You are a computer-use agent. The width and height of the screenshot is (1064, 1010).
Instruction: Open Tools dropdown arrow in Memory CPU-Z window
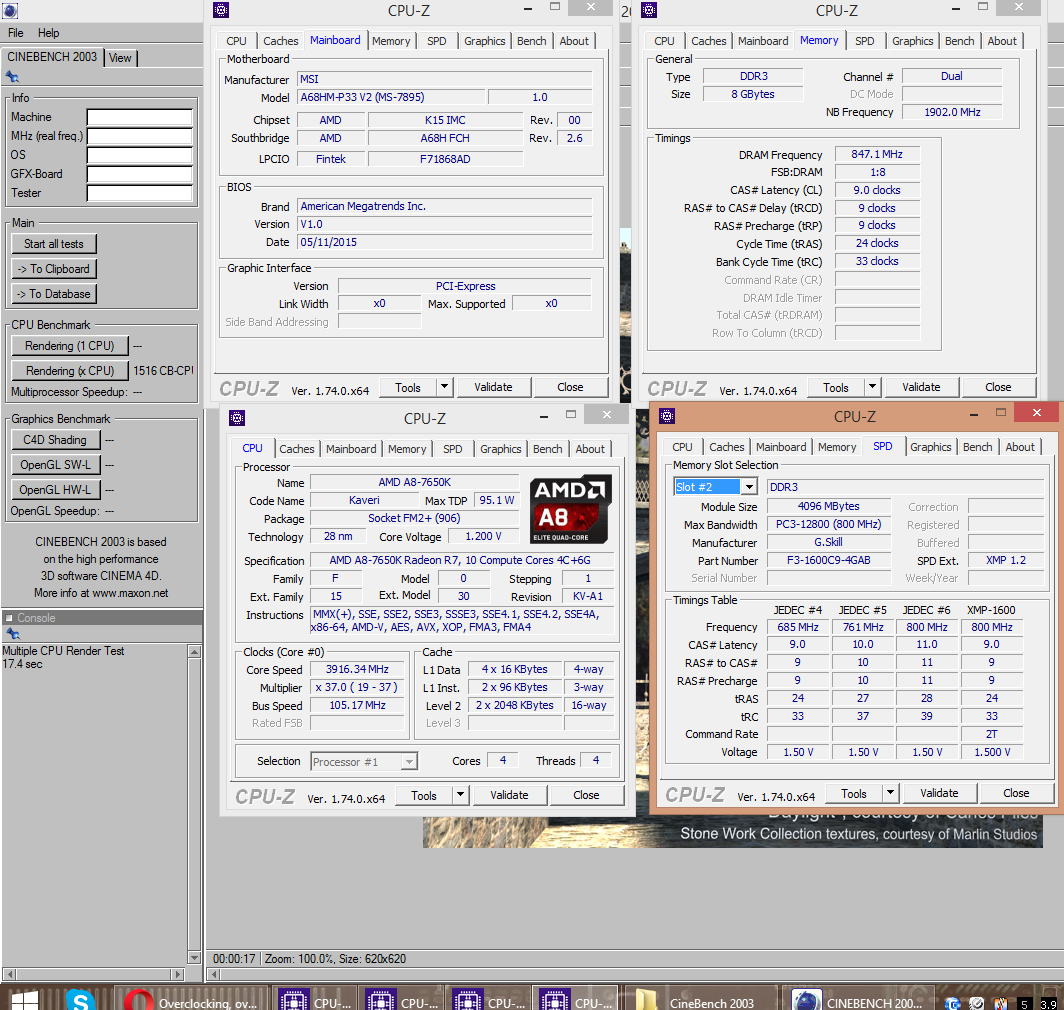872,387
